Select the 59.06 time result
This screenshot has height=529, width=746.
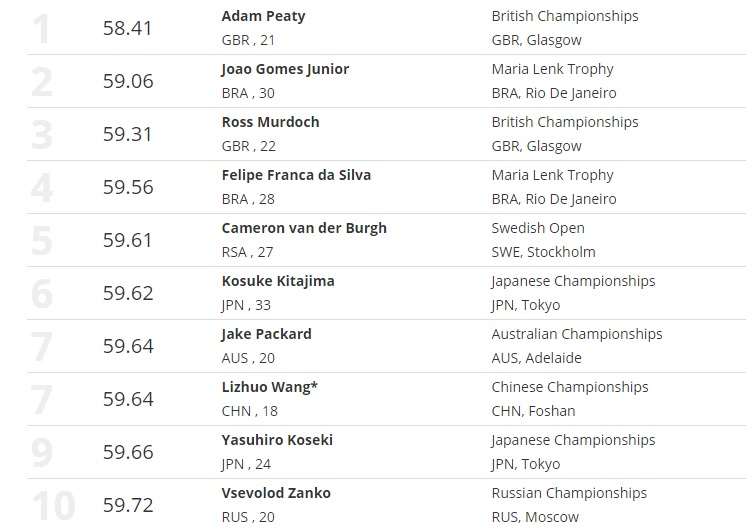pos(128,81)
